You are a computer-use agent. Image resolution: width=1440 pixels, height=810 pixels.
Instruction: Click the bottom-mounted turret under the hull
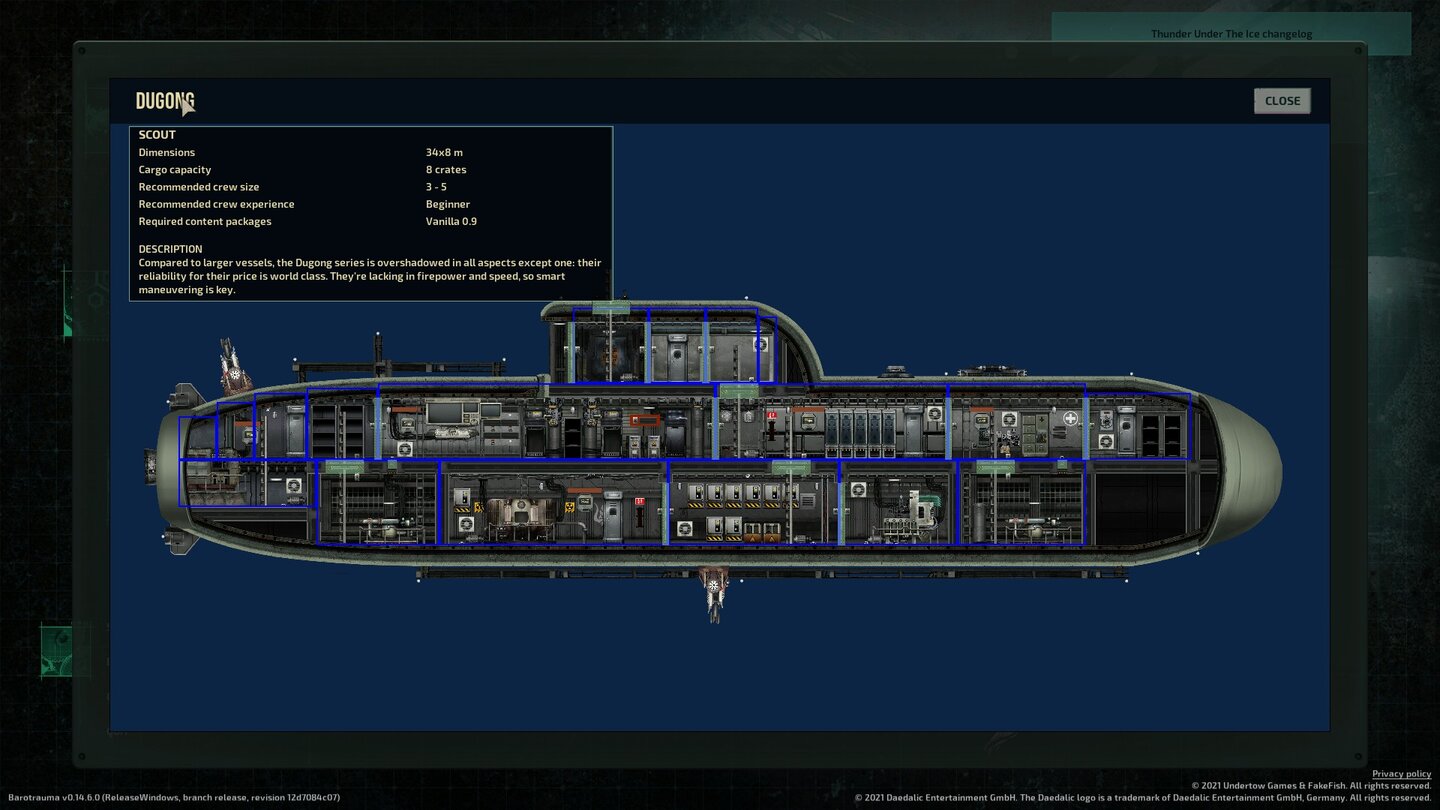(714, 594)
